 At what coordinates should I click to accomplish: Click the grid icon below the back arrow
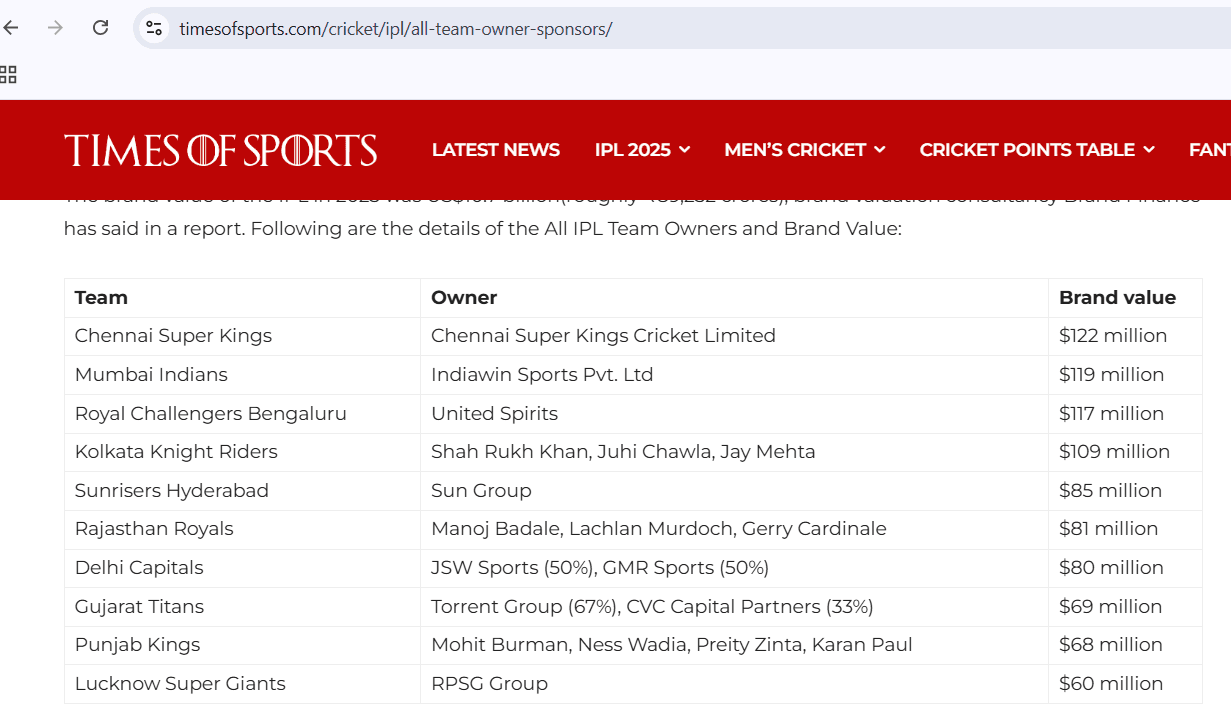click(9, 74)
